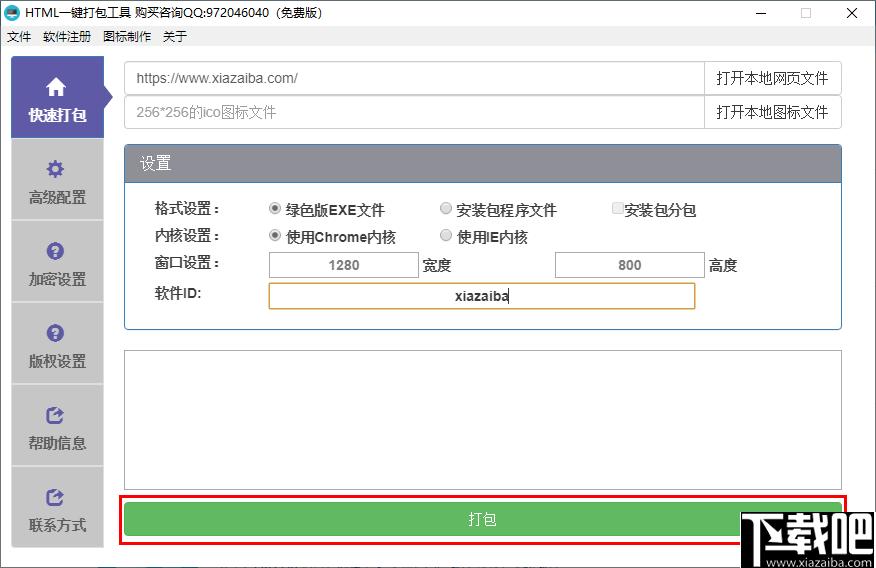
Task: Click inside the empty log output area
Action: click(x=483, y=420)
